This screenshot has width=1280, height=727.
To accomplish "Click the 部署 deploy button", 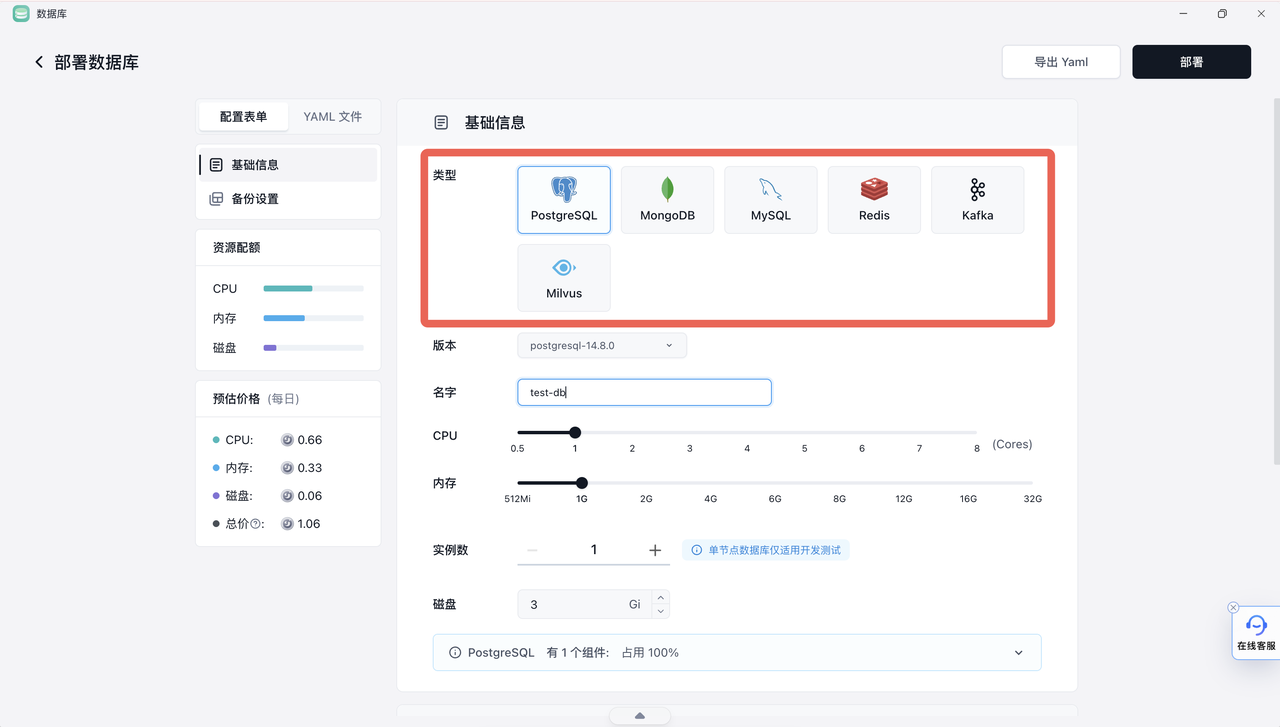I will coord(1191,62).
